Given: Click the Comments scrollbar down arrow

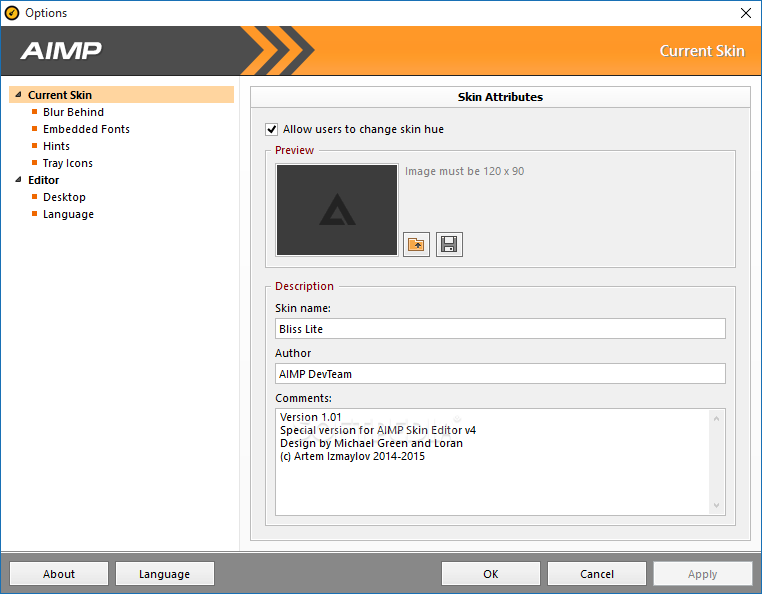Looking at the screenshot, I should coord(716,506).
